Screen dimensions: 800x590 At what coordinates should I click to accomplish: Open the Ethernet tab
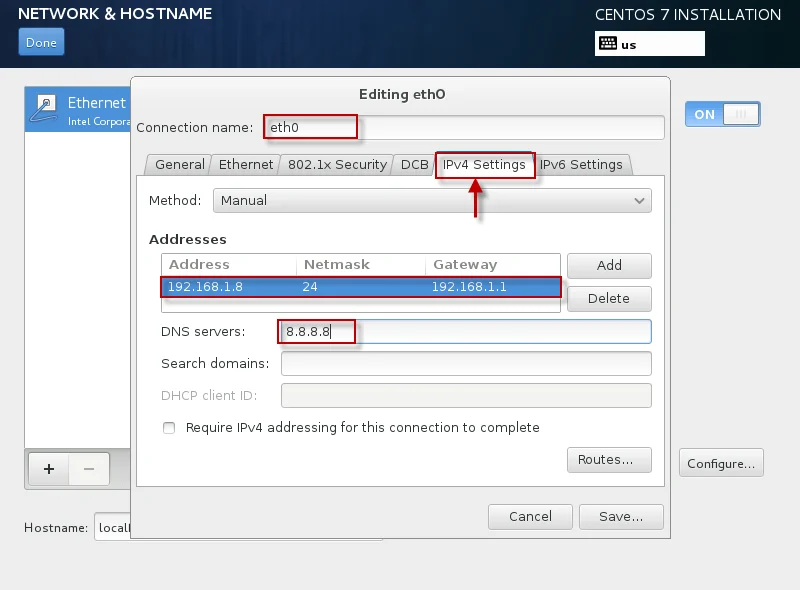pyautogui.click(x=246, y=165)
